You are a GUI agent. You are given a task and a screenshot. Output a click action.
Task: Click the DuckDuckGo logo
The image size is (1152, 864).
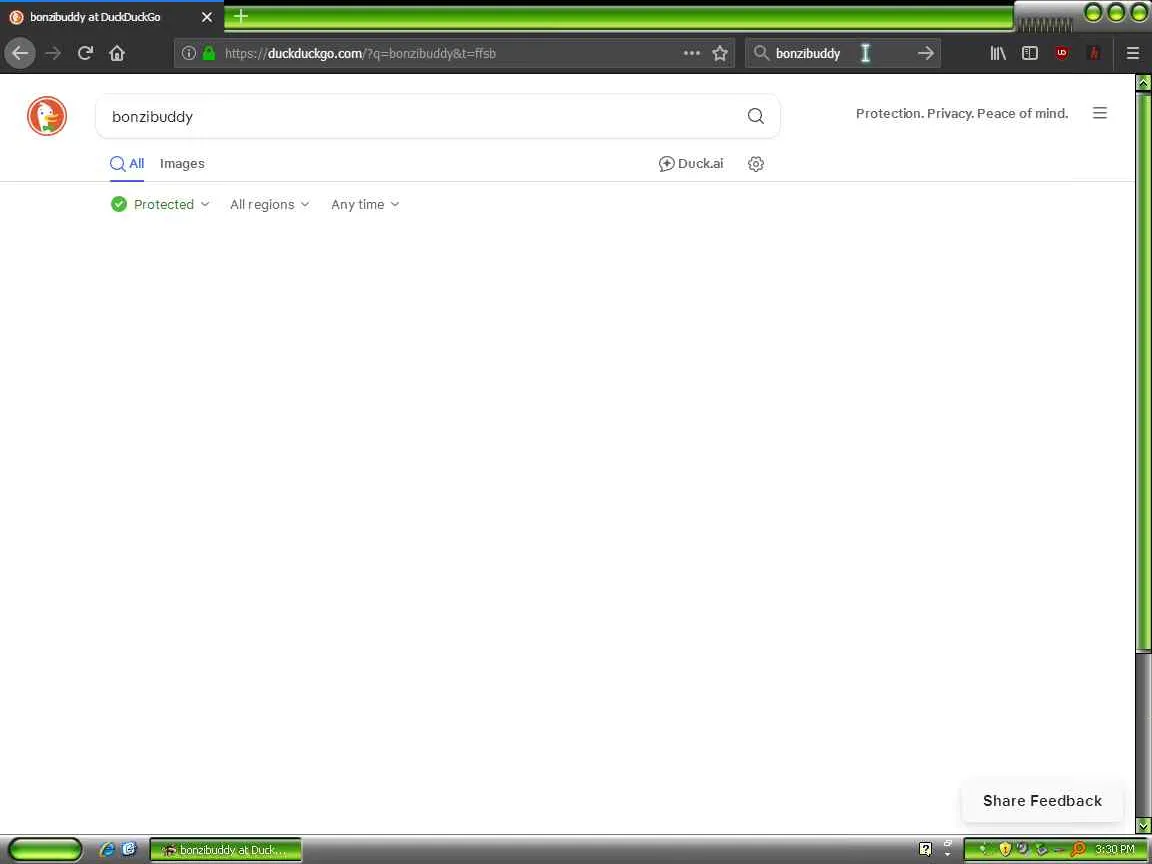tap(47, 116)
